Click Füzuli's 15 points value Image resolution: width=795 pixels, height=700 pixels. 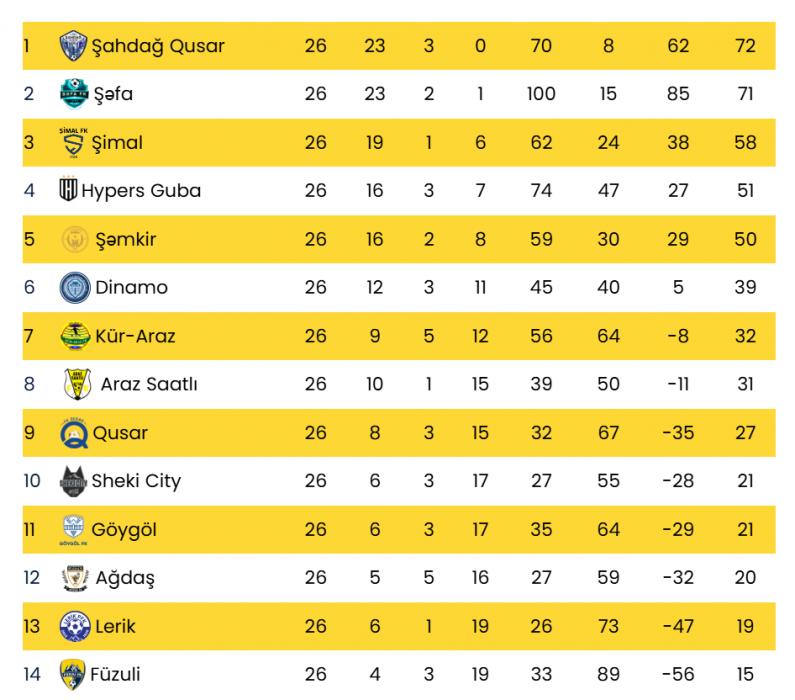(745, 674)
